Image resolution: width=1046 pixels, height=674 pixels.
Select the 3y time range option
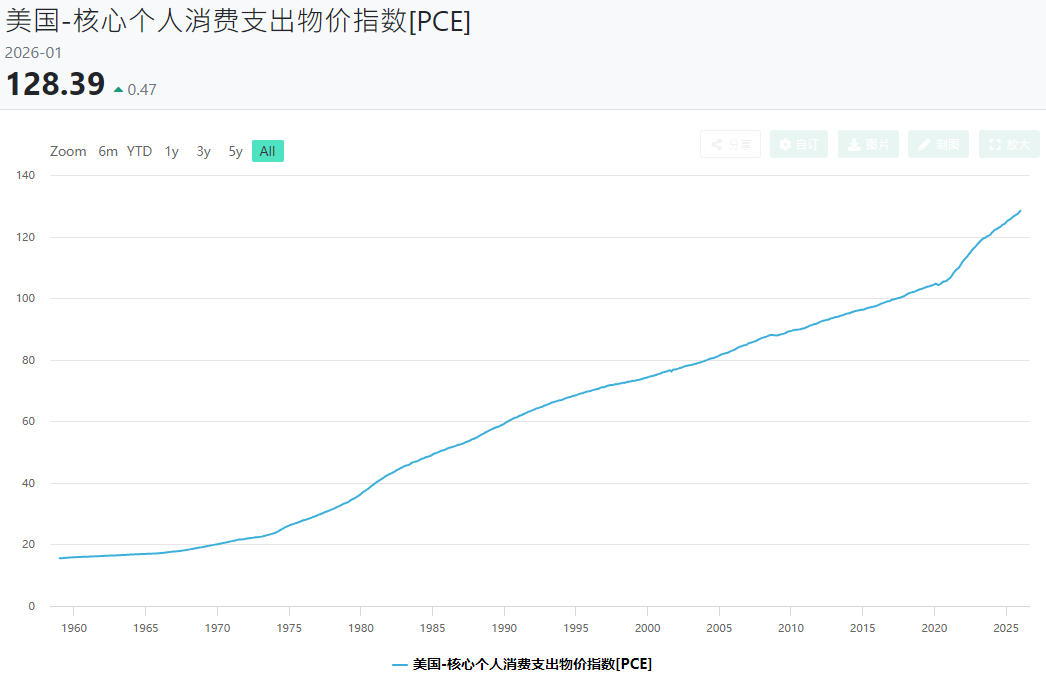(202, 151)
